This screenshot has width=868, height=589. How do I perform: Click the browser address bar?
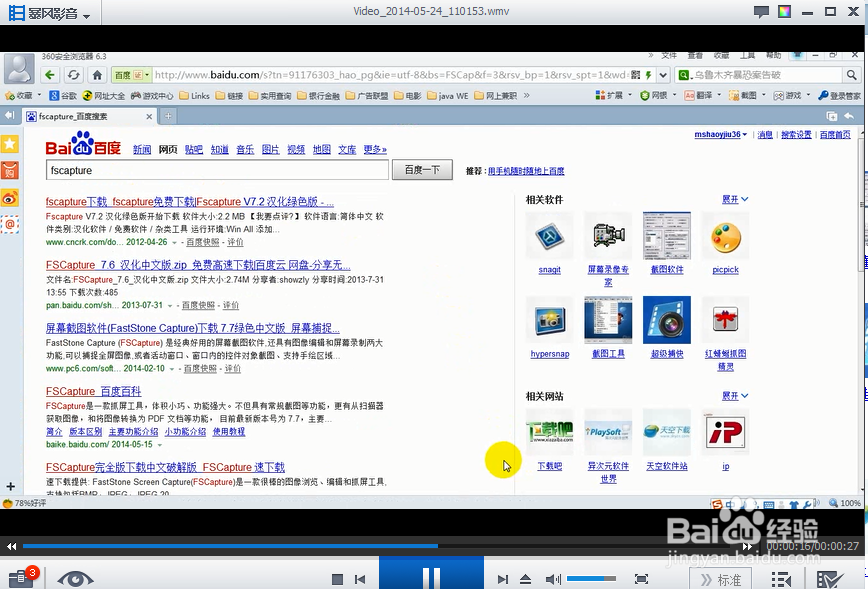pos(390,75)
